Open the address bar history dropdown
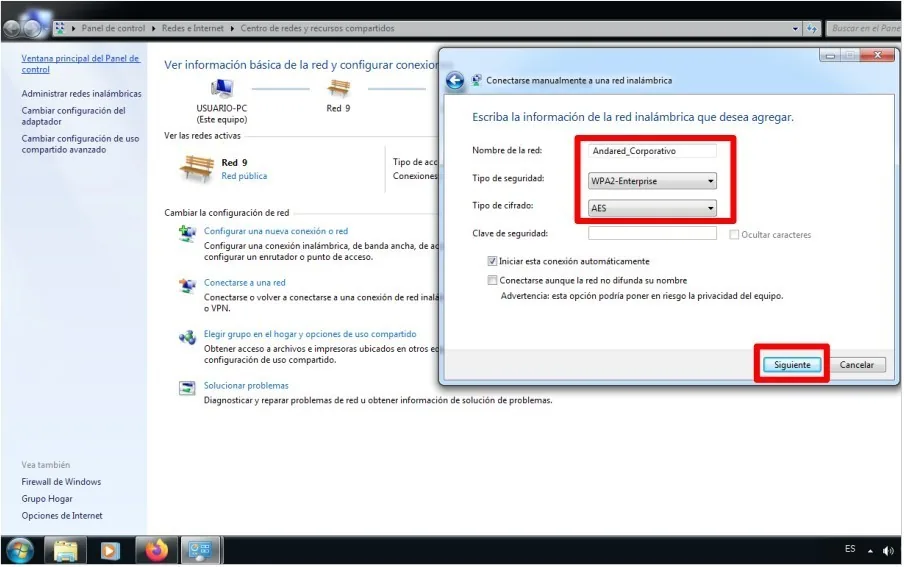The image size is (904, 567). click(x=796, y=28)
